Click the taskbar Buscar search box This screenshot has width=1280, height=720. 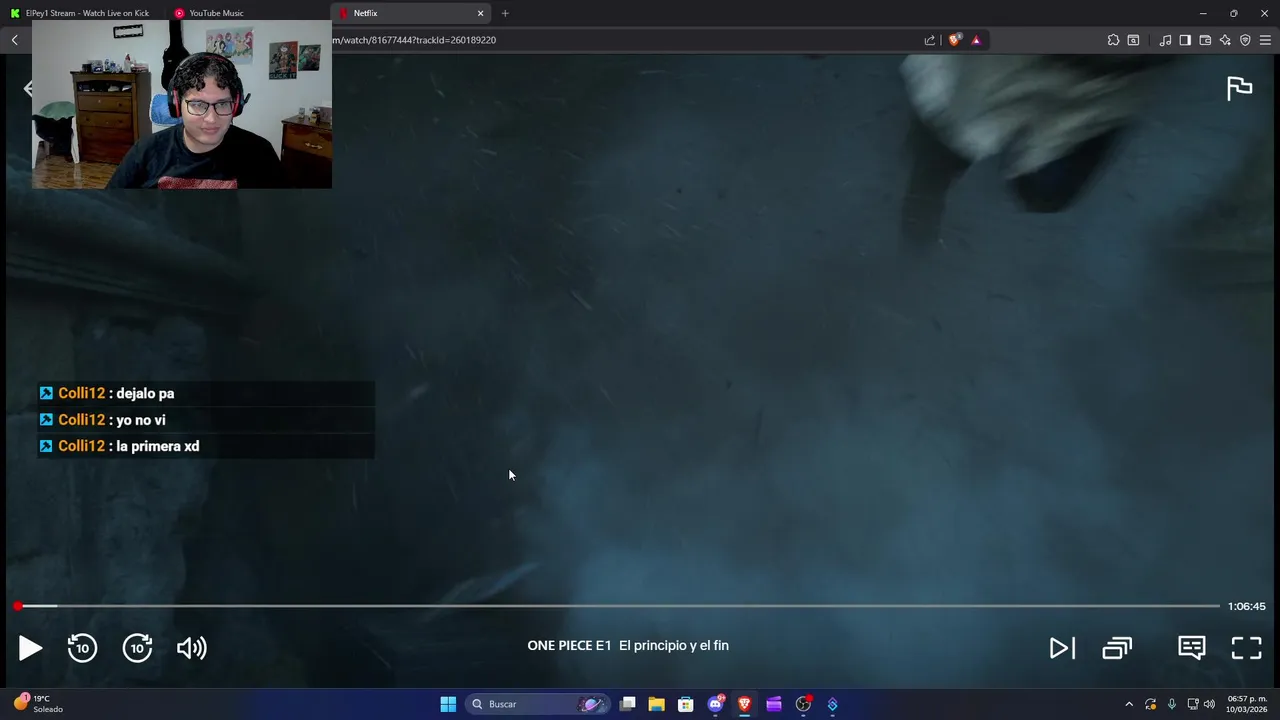click(537, 704)
